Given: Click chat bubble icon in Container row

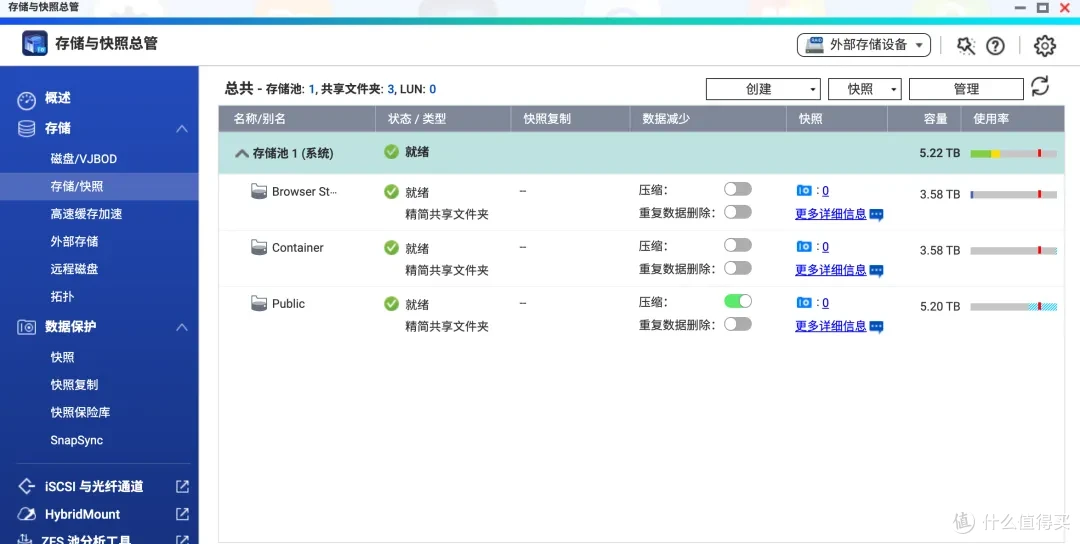Looking at the screenshot, I should [x=876, y=271].
